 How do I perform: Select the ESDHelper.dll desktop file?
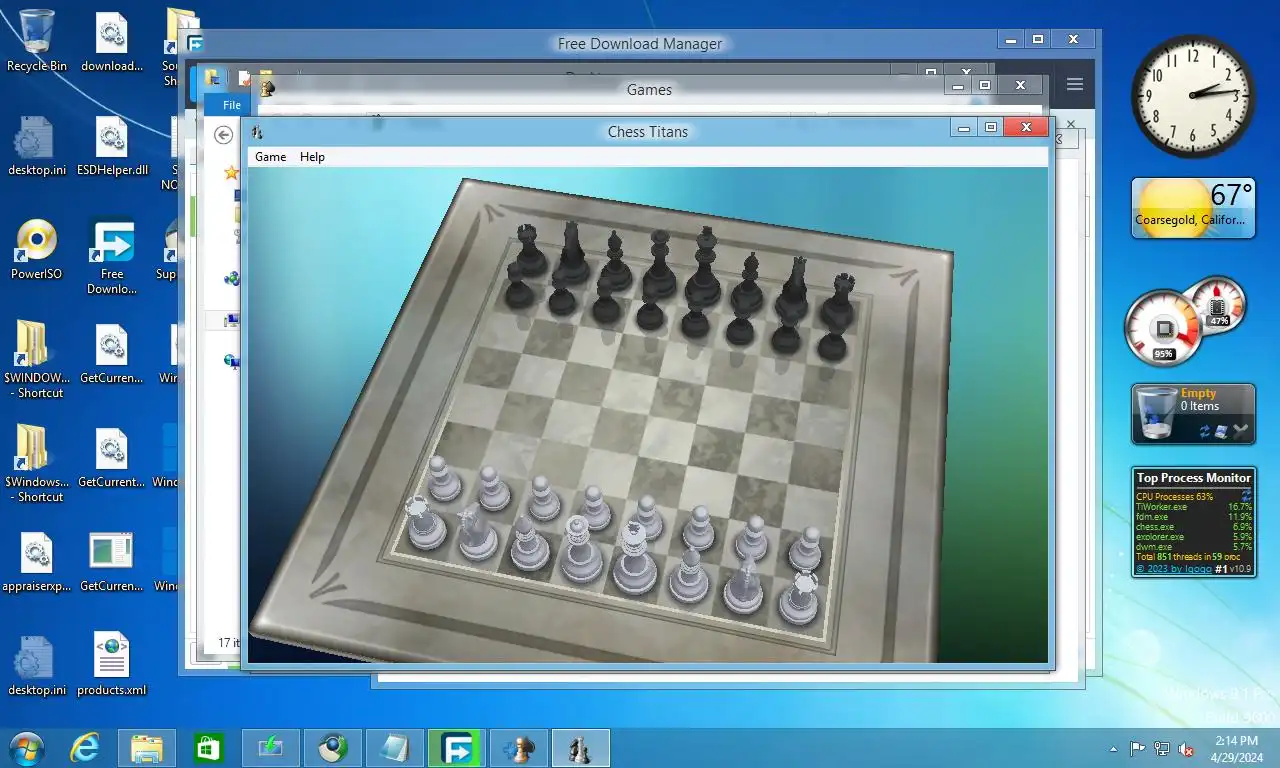point(112,146)
